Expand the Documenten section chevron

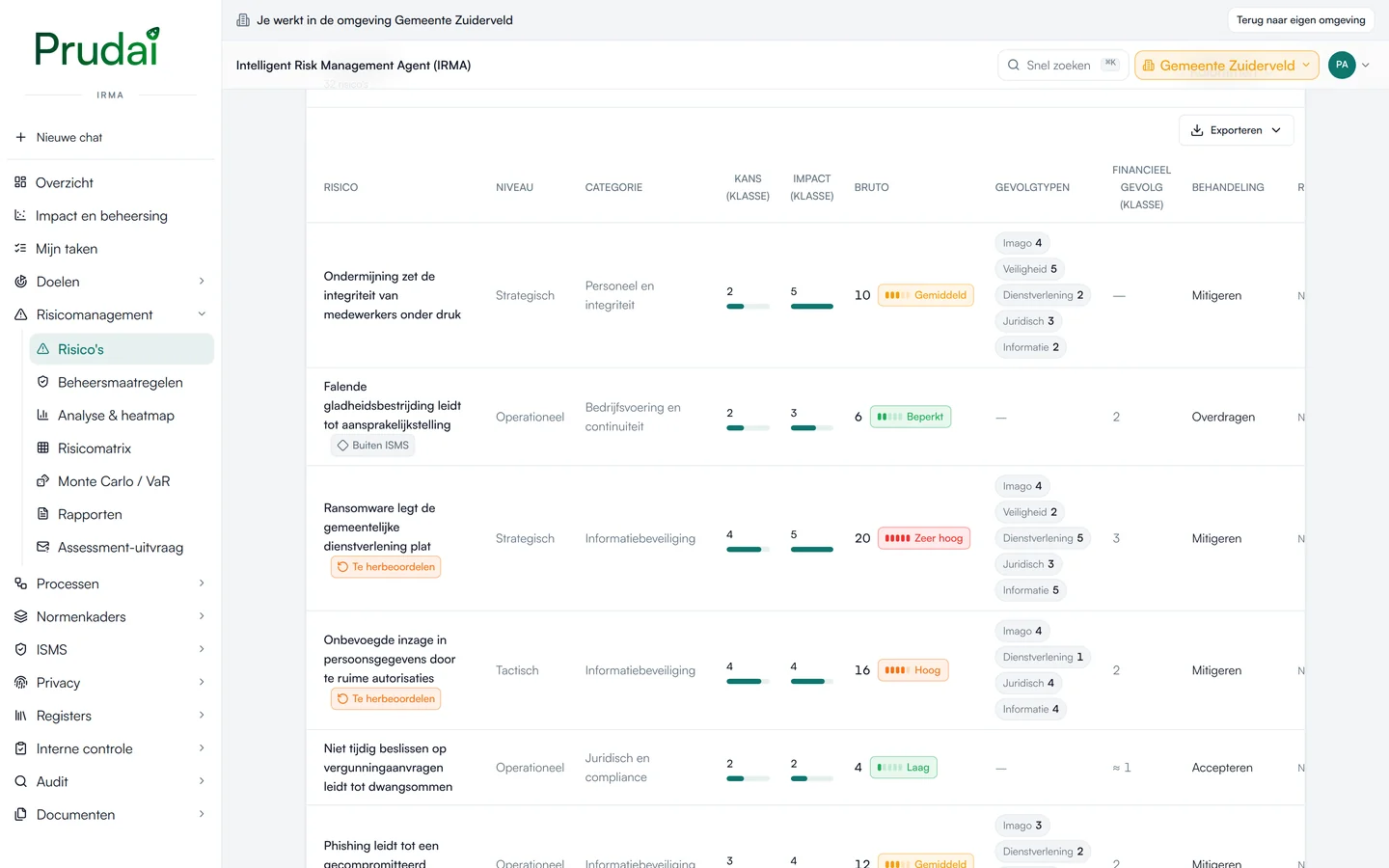(x=202, y=814)
